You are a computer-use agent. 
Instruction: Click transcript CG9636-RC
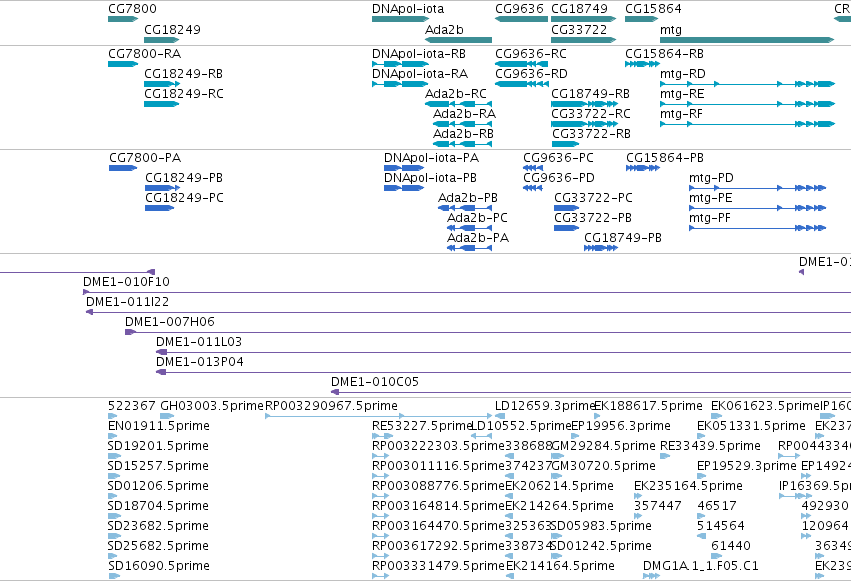click(x=522, y=64)
